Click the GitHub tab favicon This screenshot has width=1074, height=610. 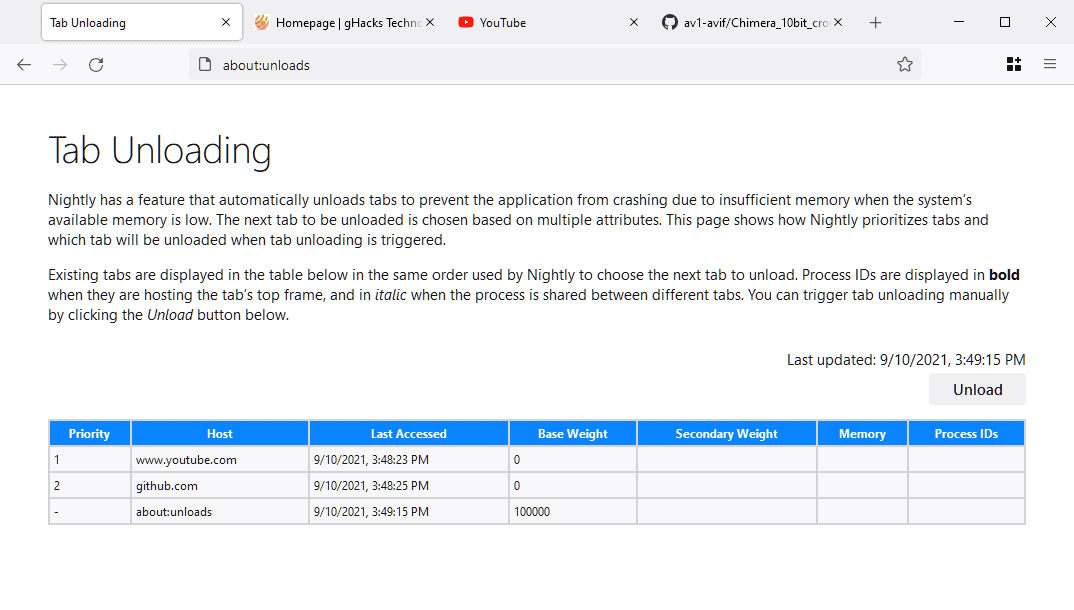pos(670,23)
